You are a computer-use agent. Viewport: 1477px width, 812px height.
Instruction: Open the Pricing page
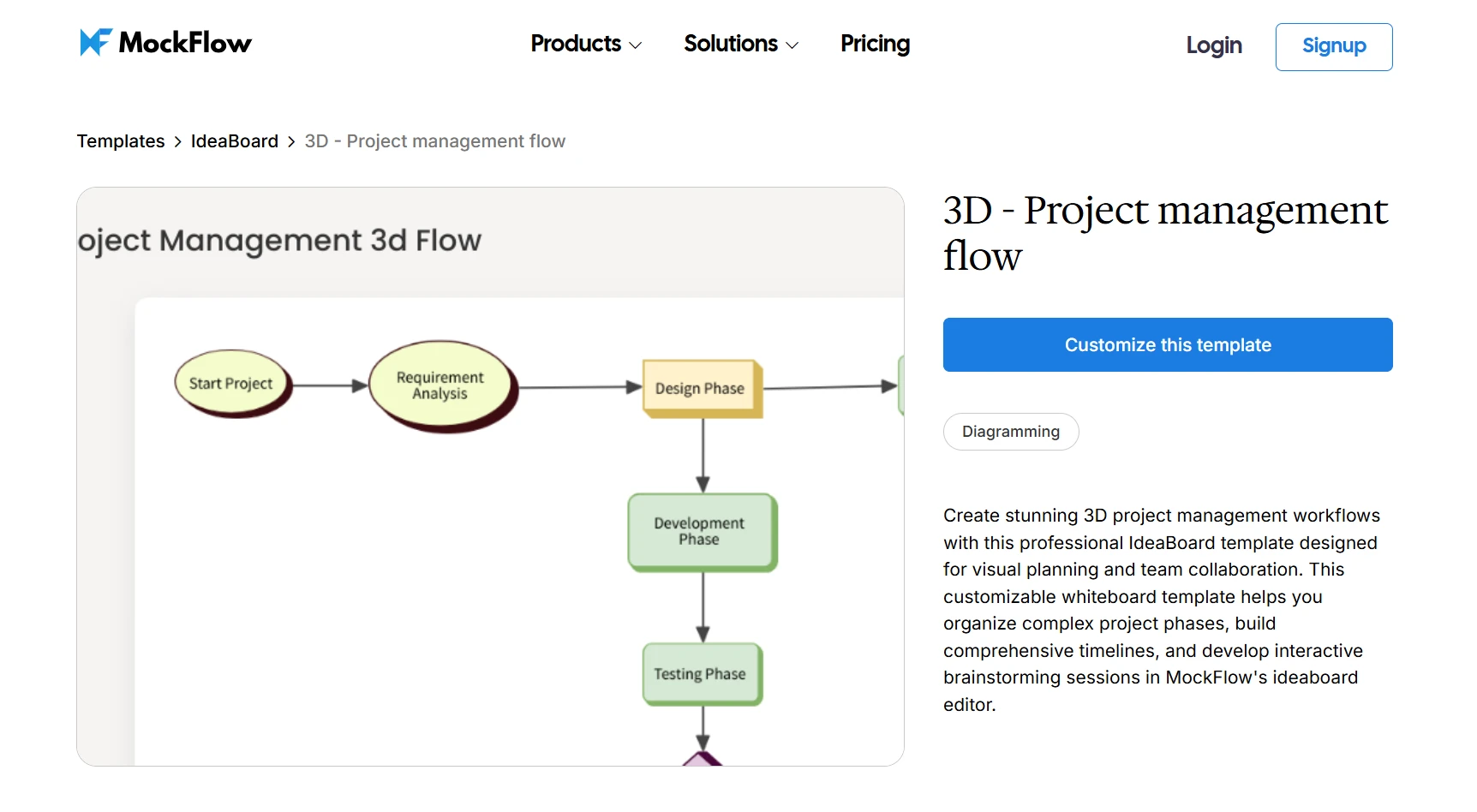point(875,44)
